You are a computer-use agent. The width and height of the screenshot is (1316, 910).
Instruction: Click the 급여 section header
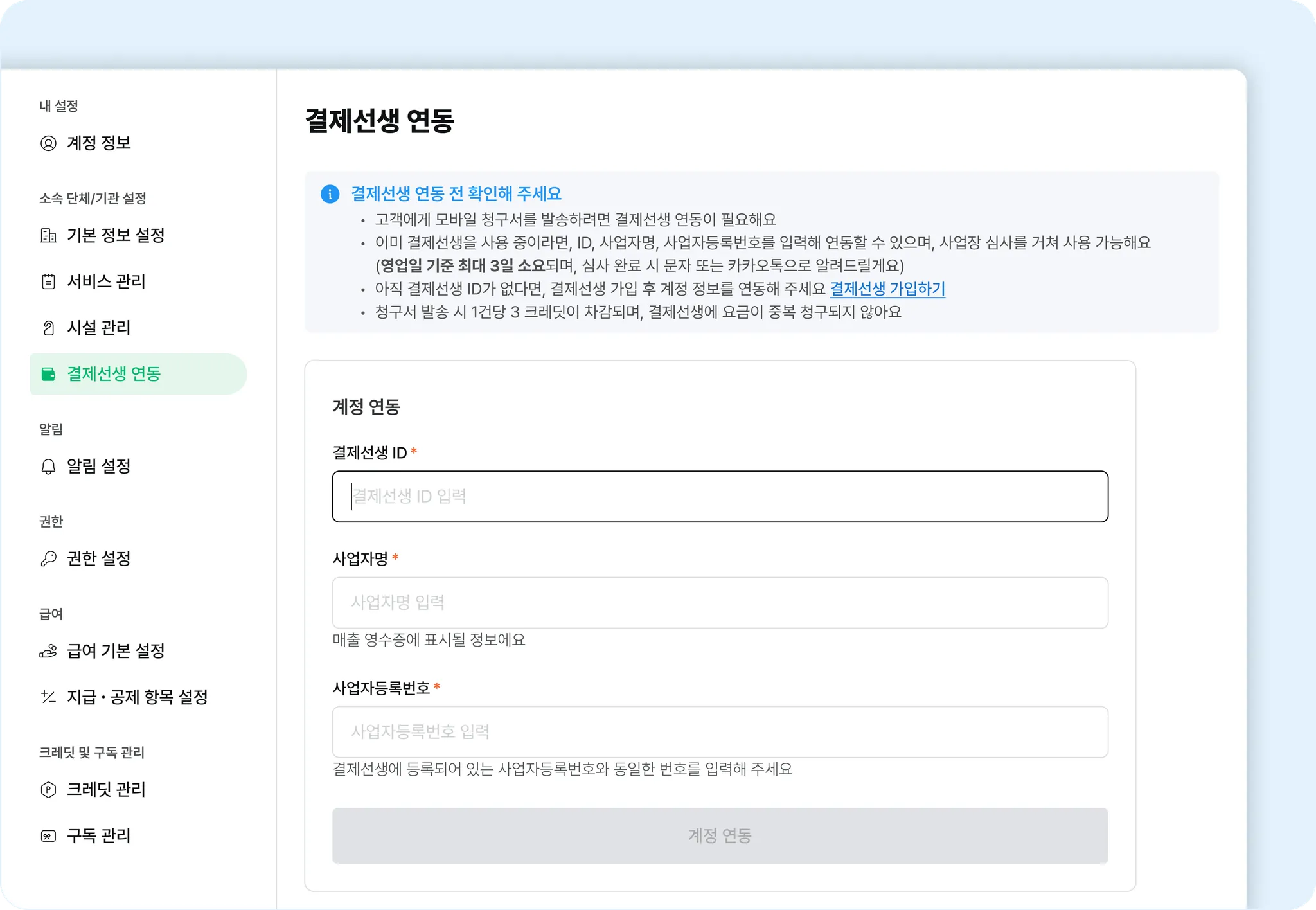click(51, 614)
